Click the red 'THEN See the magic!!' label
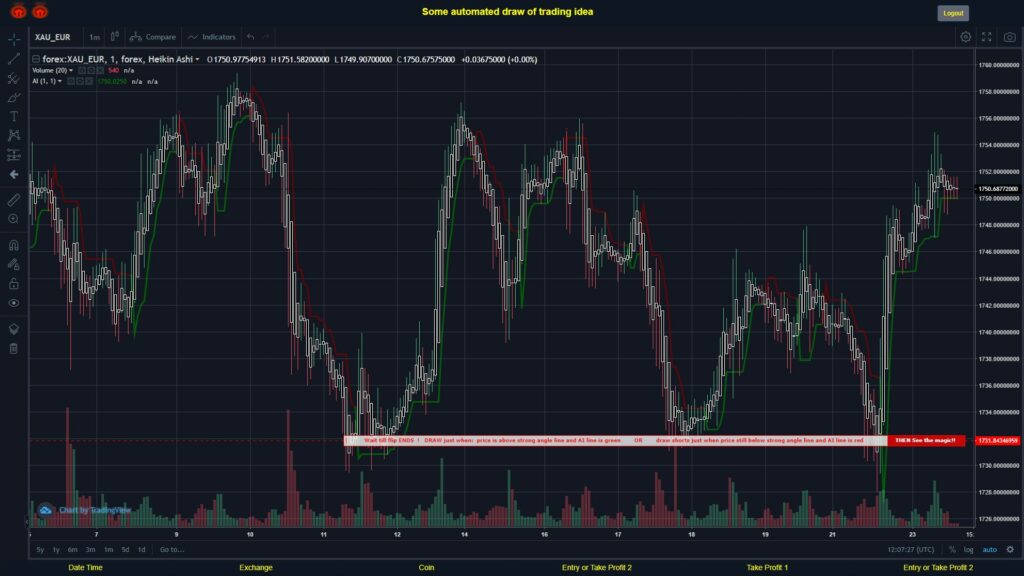Image resolution: width=1024 pixels, height=576 pixels. [925, 441]
